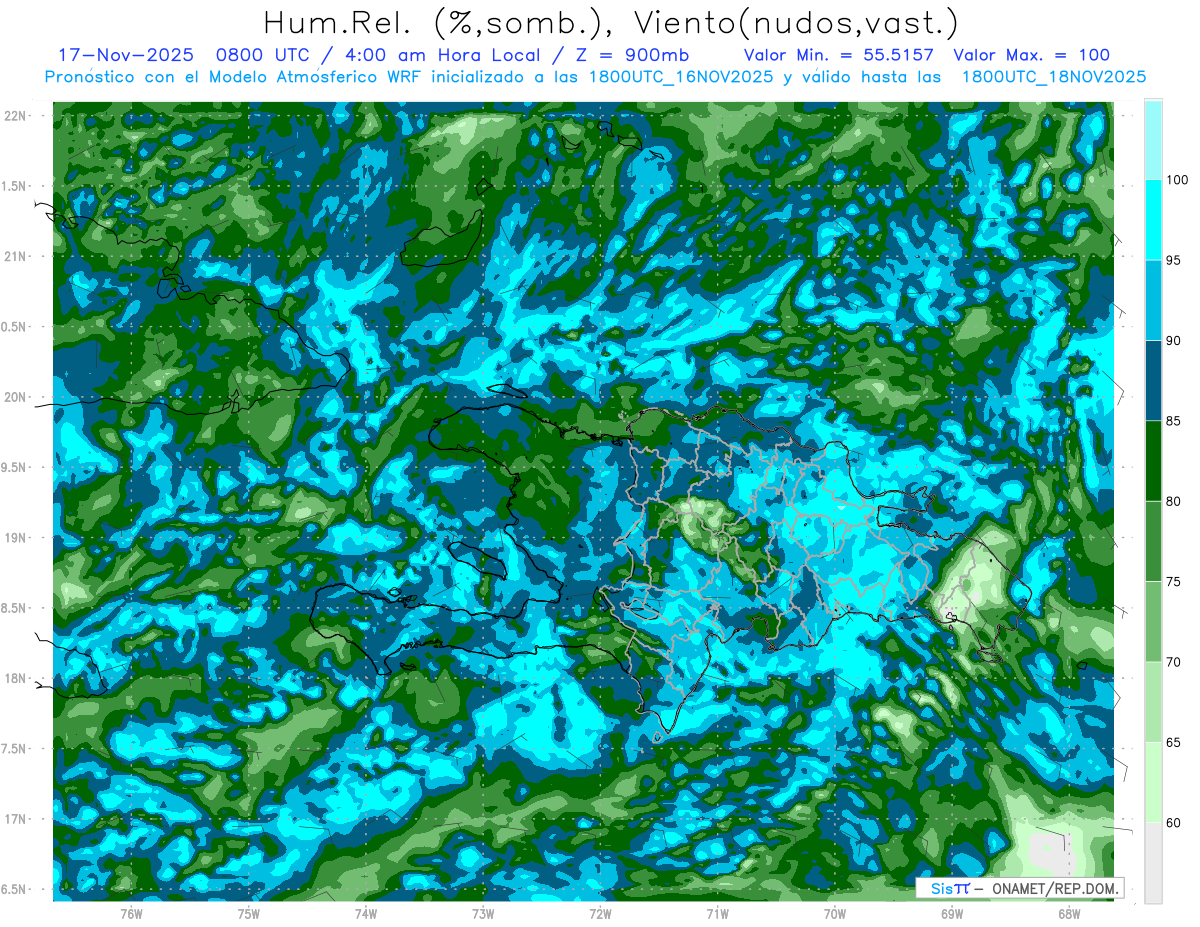Click the 20N latitude label
This screenshot has height=927, width=1200.
tap(15, 397)
